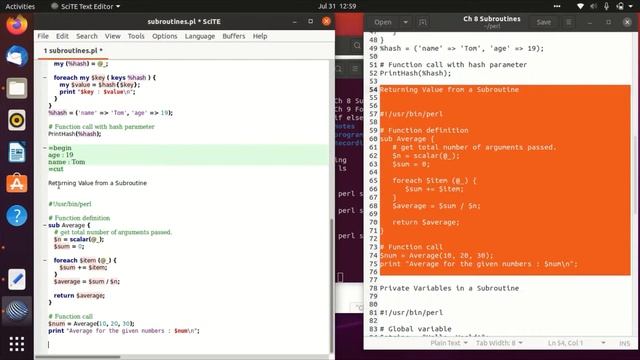Collapse fold at foreach my $key line

44,78
